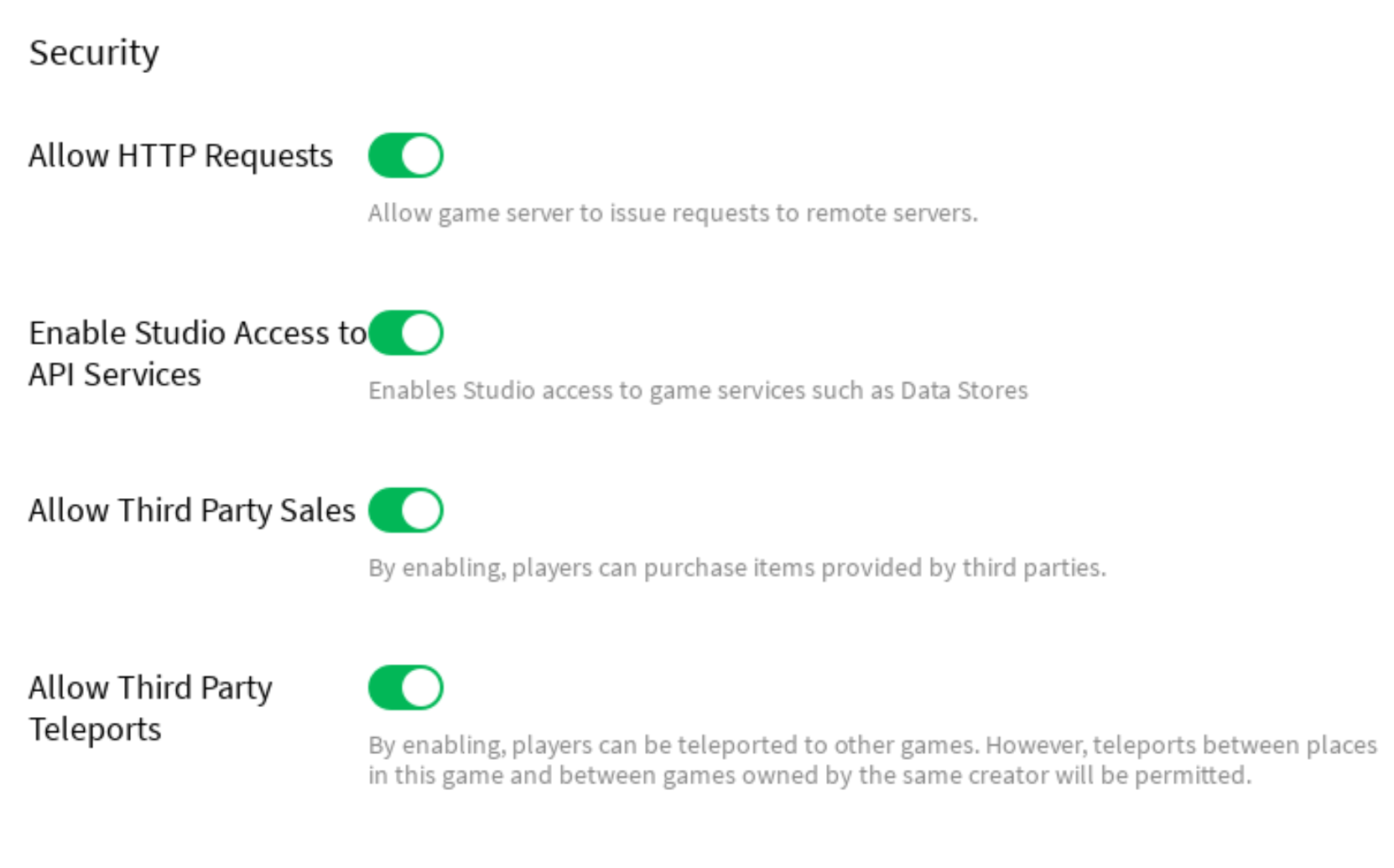Click white knob of Third Party Teleports toggle
The image size is (1394, 868).
[421, 688]
